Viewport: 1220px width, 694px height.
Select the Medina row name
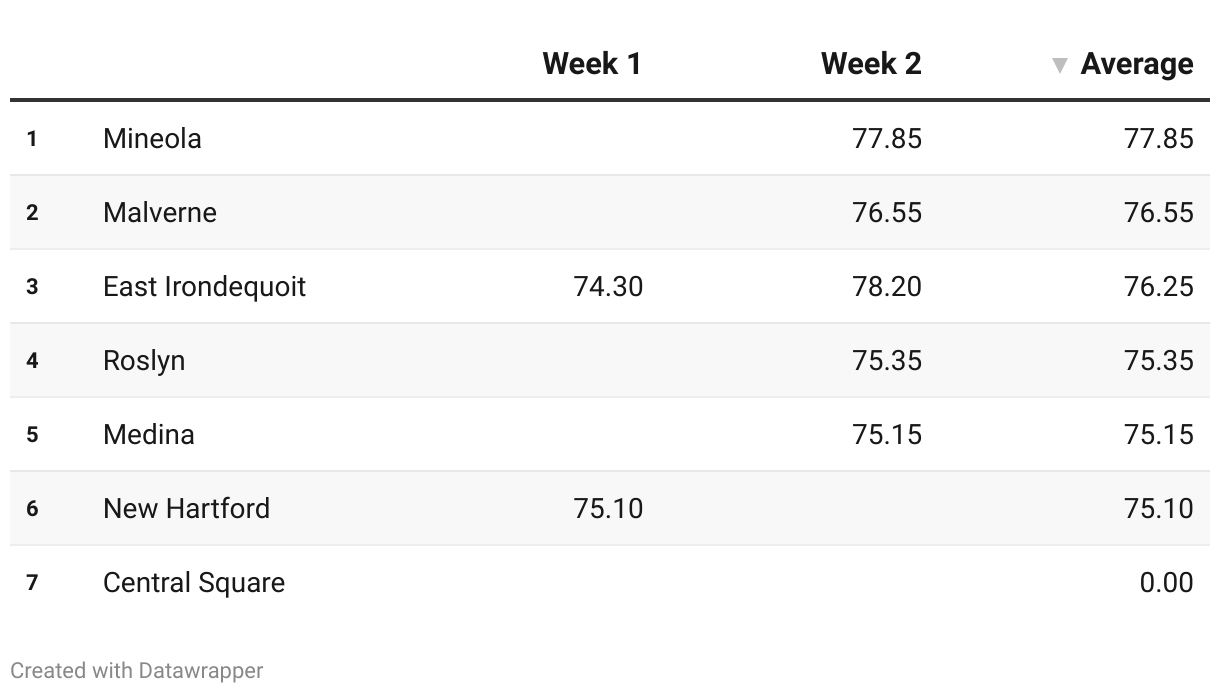[148, 434]
